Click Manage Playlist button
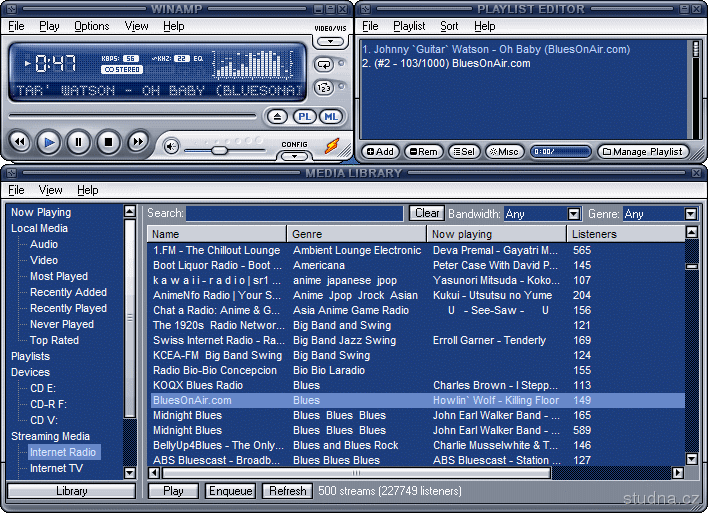708x513 pixels. pos(643,152)
